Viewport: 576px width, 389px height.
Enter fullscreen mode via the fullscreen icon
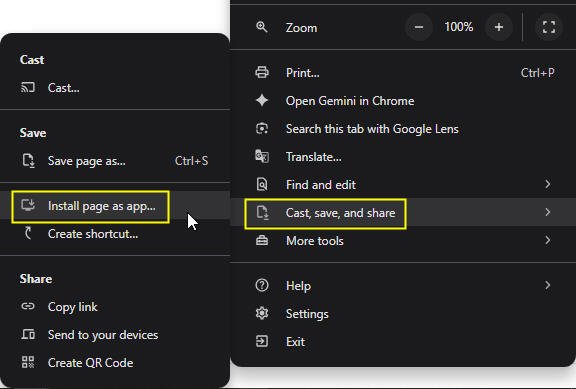click(548, 27)
